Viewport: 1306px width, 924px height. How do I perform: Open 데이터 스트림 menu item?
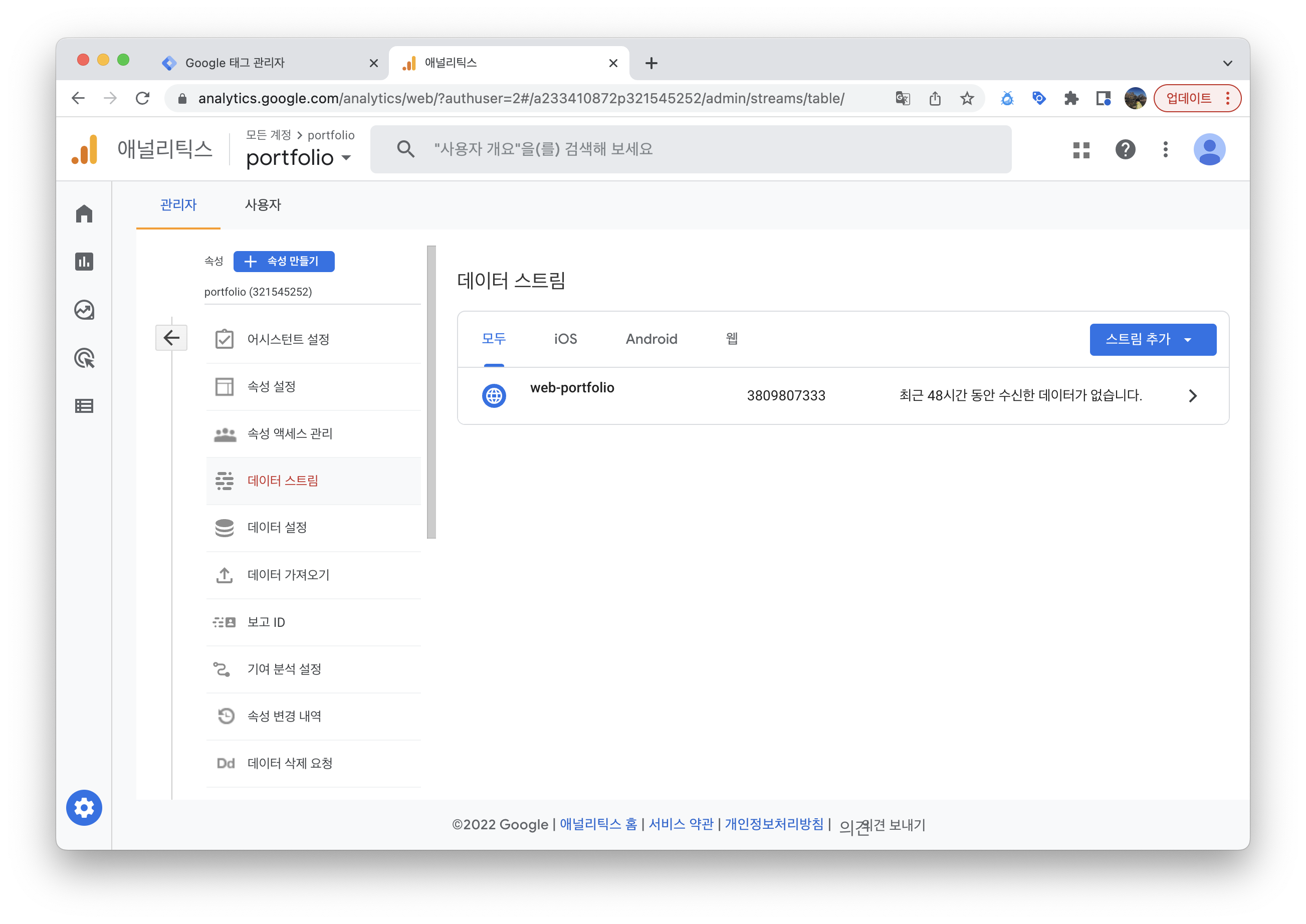314,481
